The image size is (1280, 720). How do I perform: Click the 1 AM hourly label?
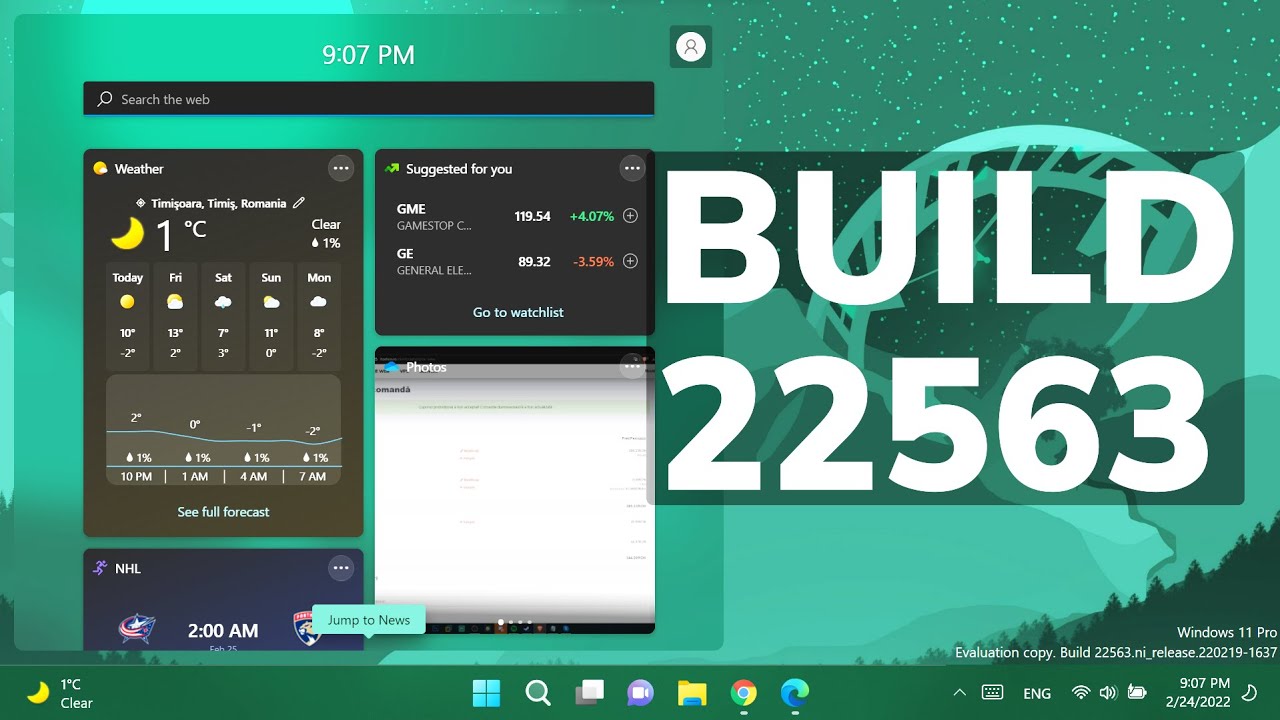pos(195,477)
